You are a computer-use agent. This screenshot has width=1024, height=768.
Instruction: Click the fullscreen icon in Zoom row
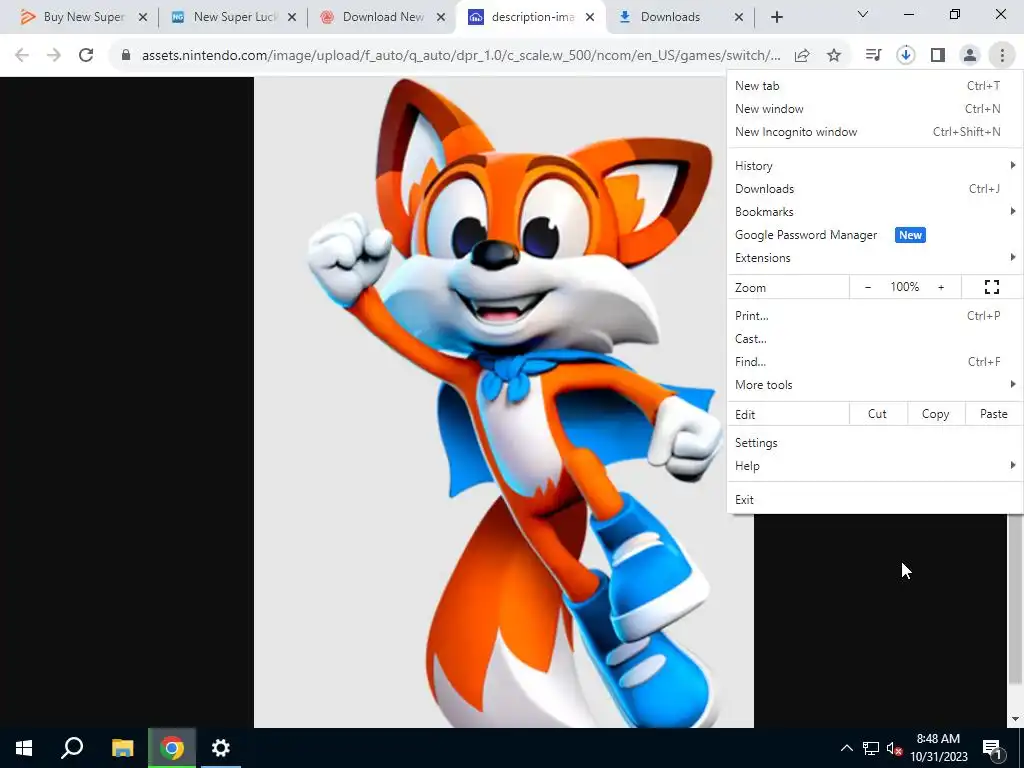coord(992,287)
